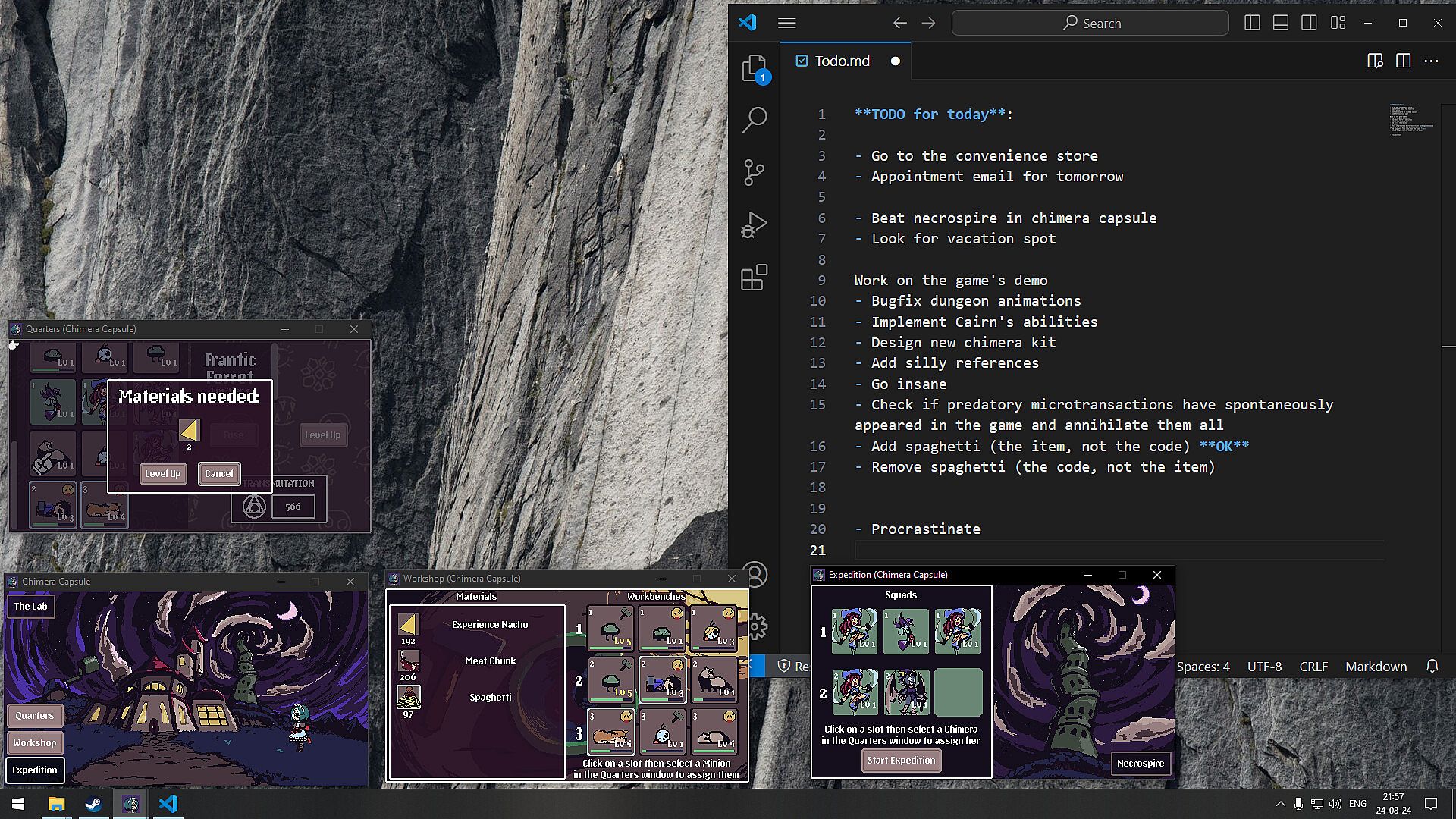Open the VS Code hamburger menu

click(786, 23)
